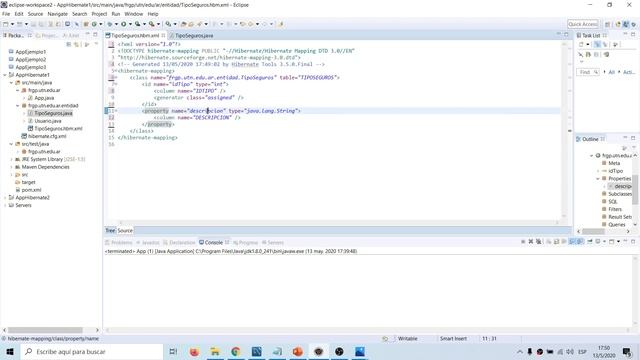This screenshot has width=640, height=360.
Task: Toggle Scroll Lock in Console toolbar
Action: (556, 242)
